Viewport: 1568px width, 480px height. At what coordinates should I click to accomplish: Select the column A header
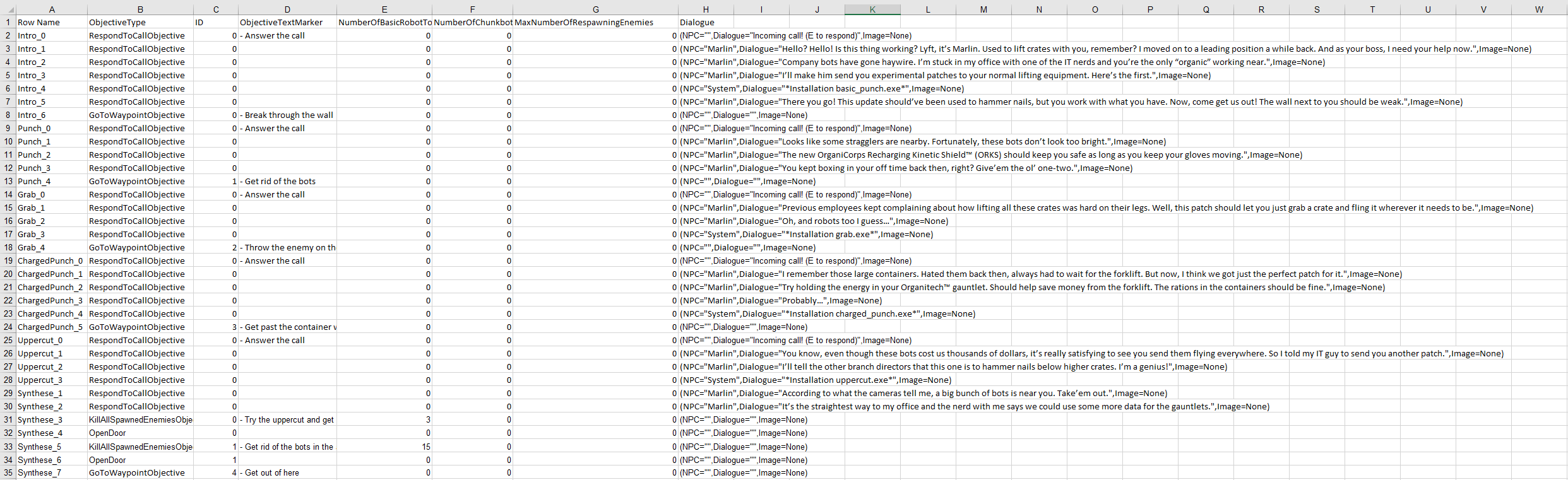pos(52,9)
